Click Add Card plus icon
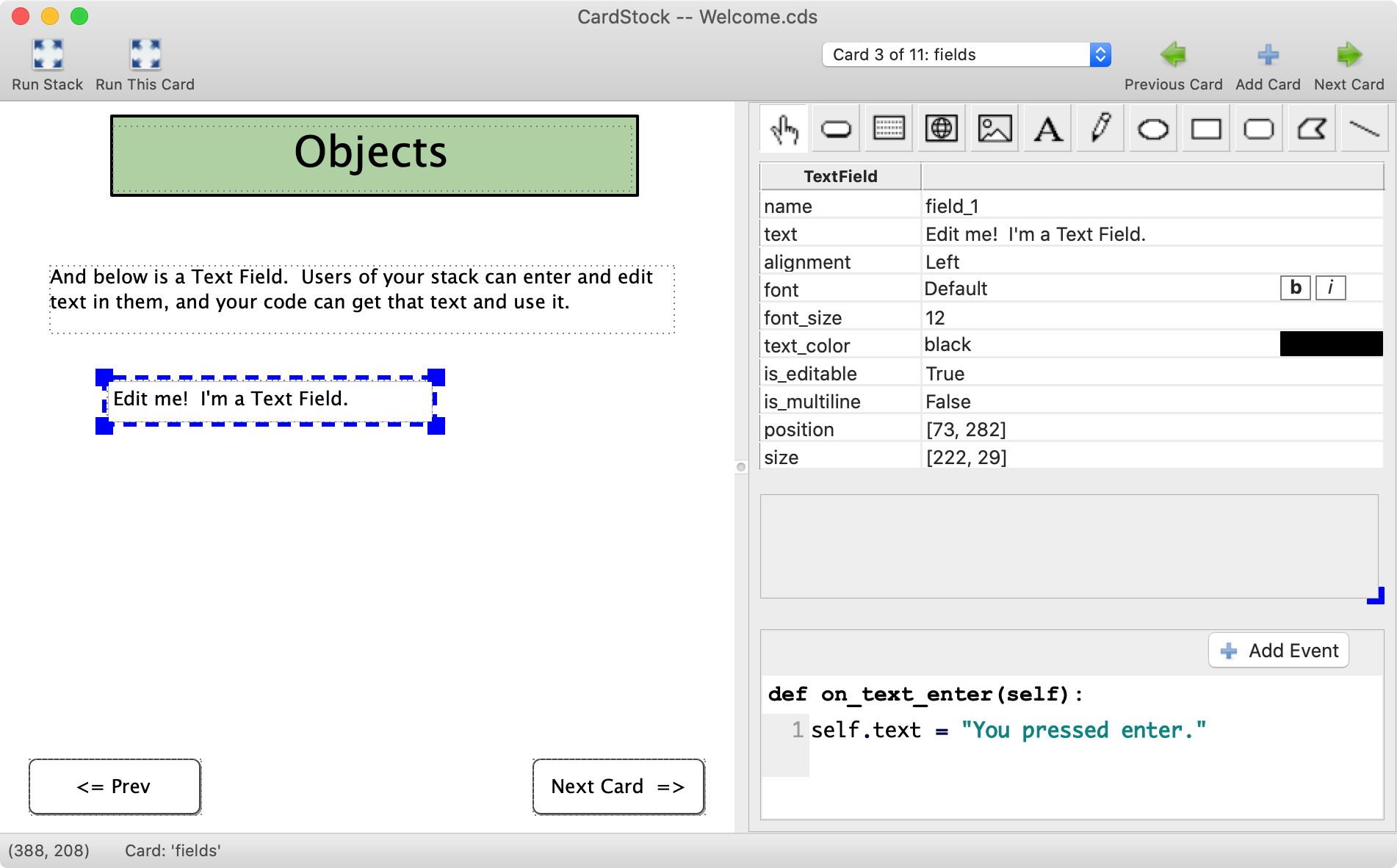The image size is (1397, 868). [1268, 54]
